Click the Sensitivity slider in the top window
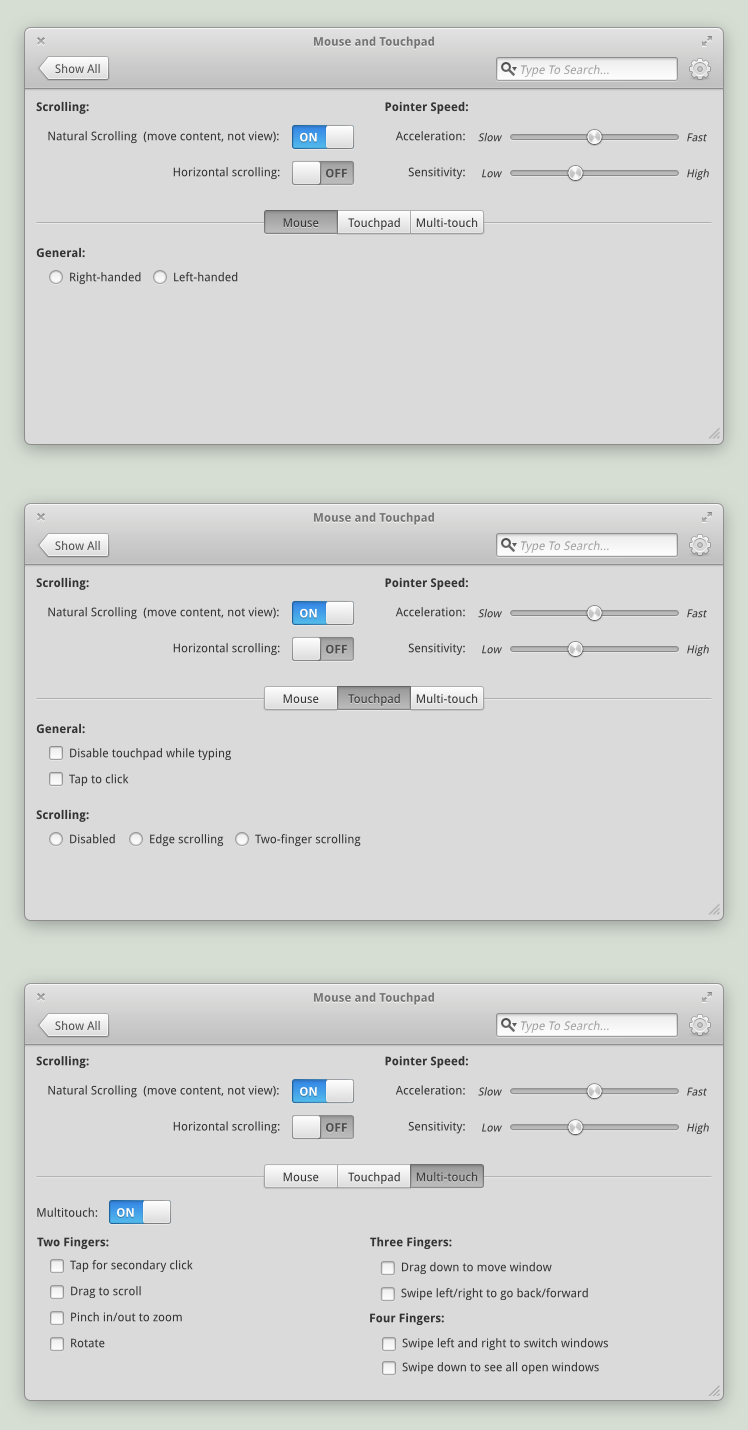 pyautogui.click(x=594, y=173)
